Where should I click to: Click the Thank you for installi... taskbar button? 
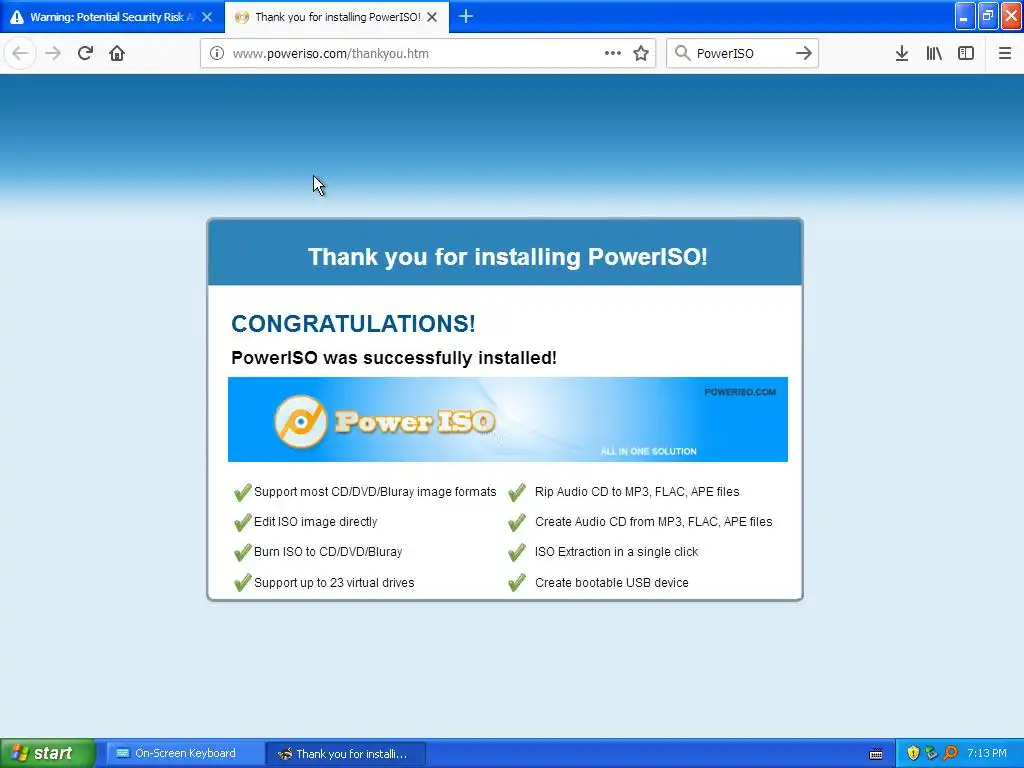pos(346,754)
